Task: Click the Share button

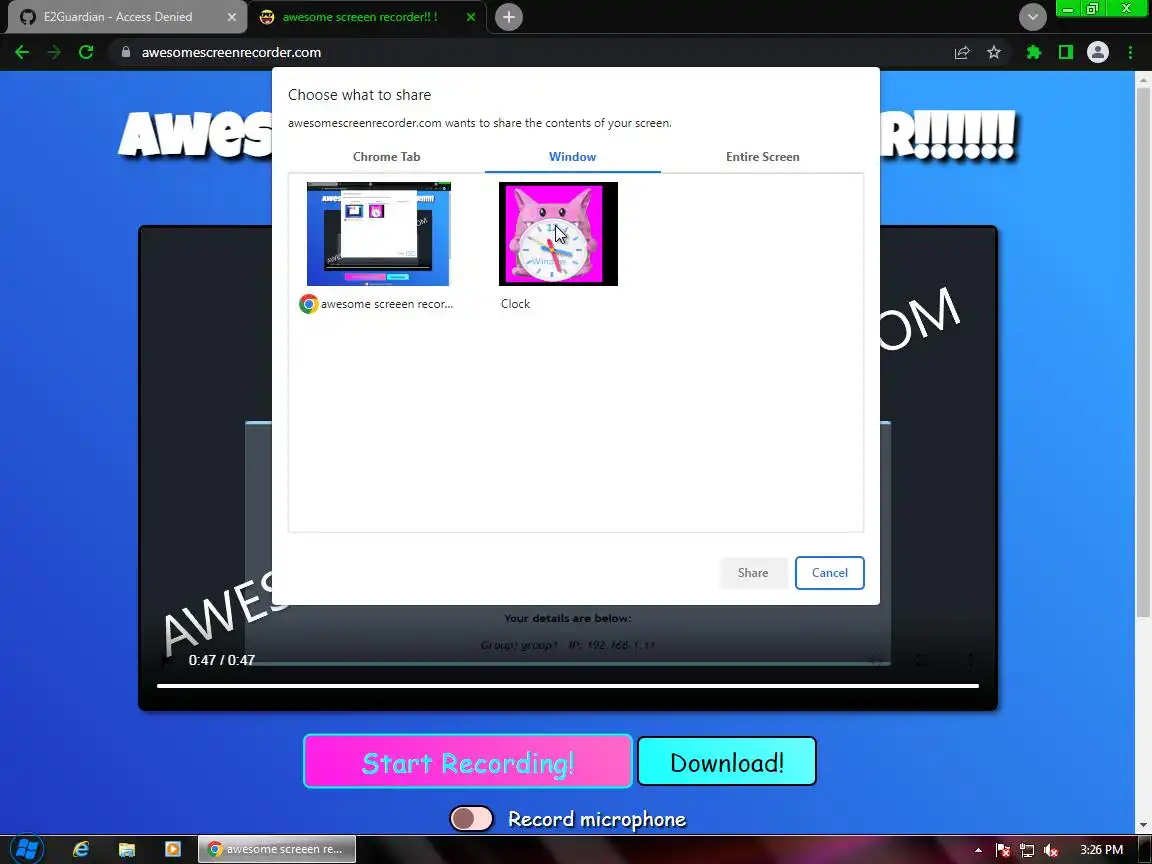Action: 753,572
